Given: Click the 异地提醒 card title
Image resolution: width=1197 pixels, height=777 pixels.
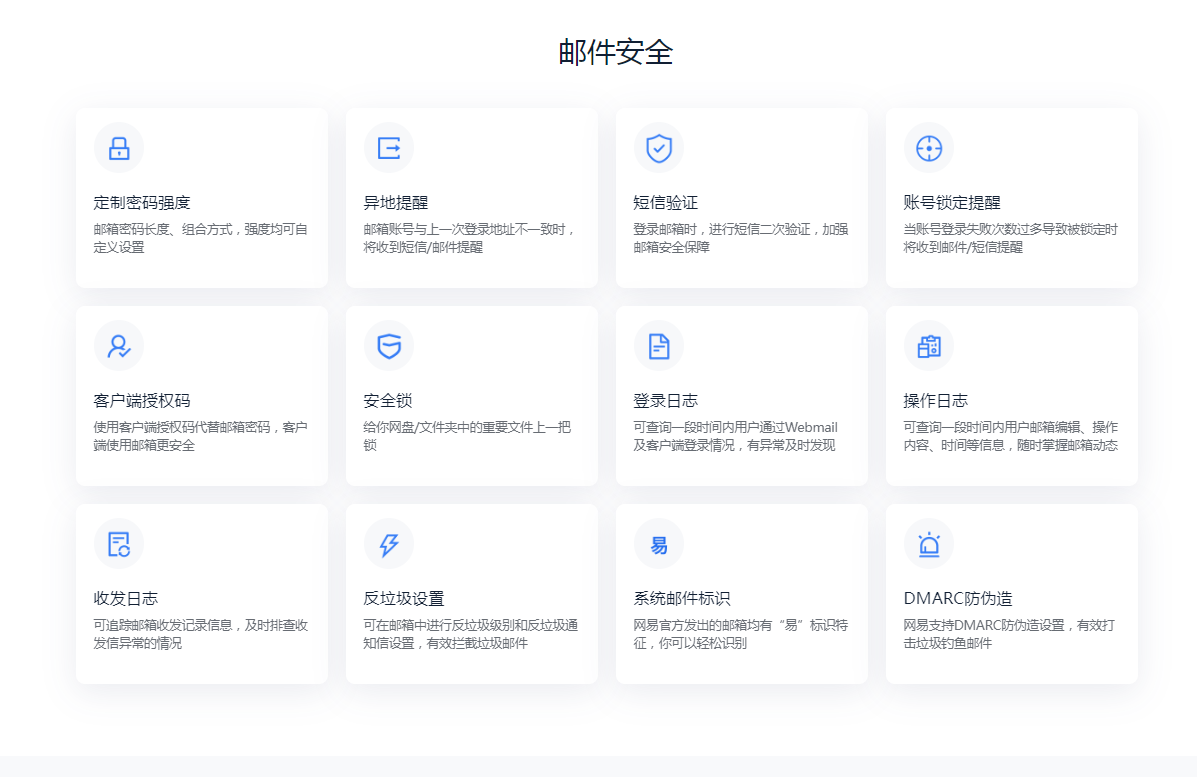Looking at the screenshot, I should (x=395, y=203).
